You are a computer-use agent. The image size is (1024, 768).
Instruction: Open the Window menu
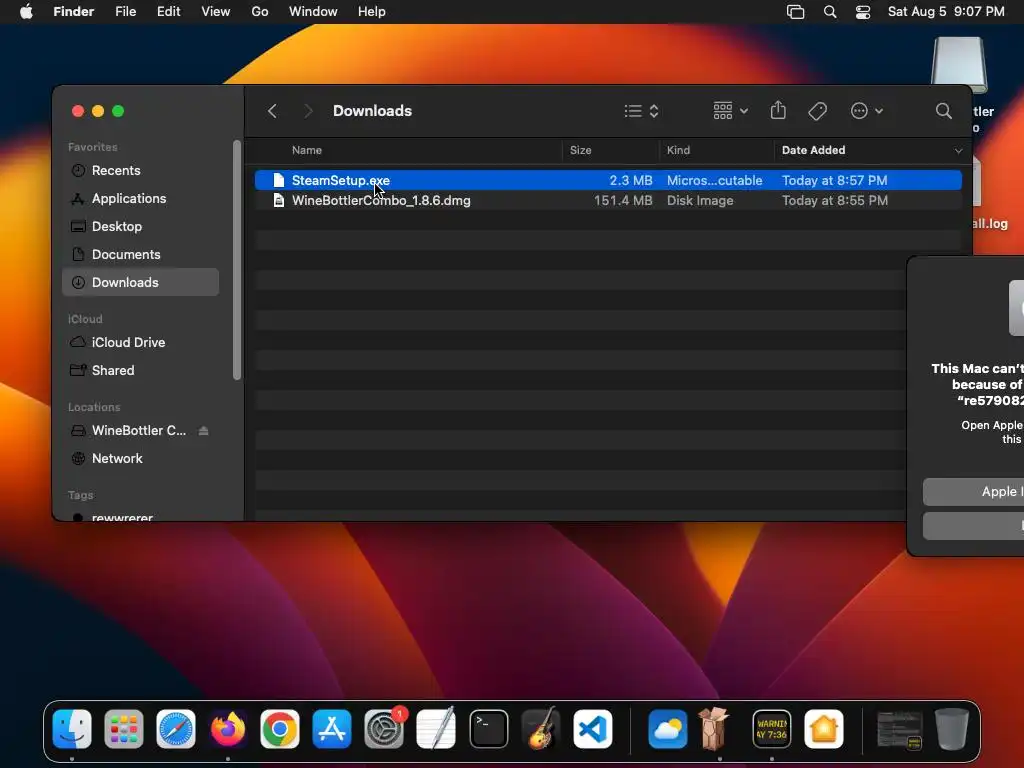tap(313, 12)
